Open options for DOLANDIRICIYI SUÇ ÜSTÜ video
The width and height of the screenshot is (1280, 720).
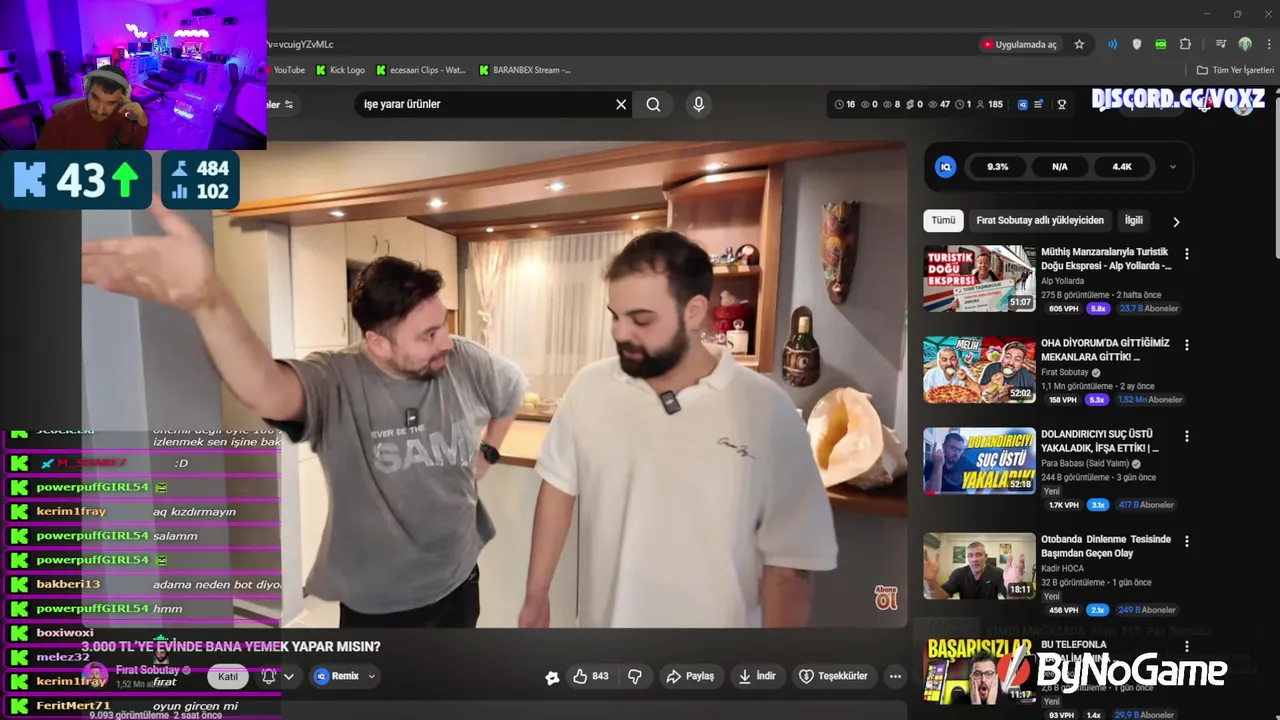click(1187, 436)
